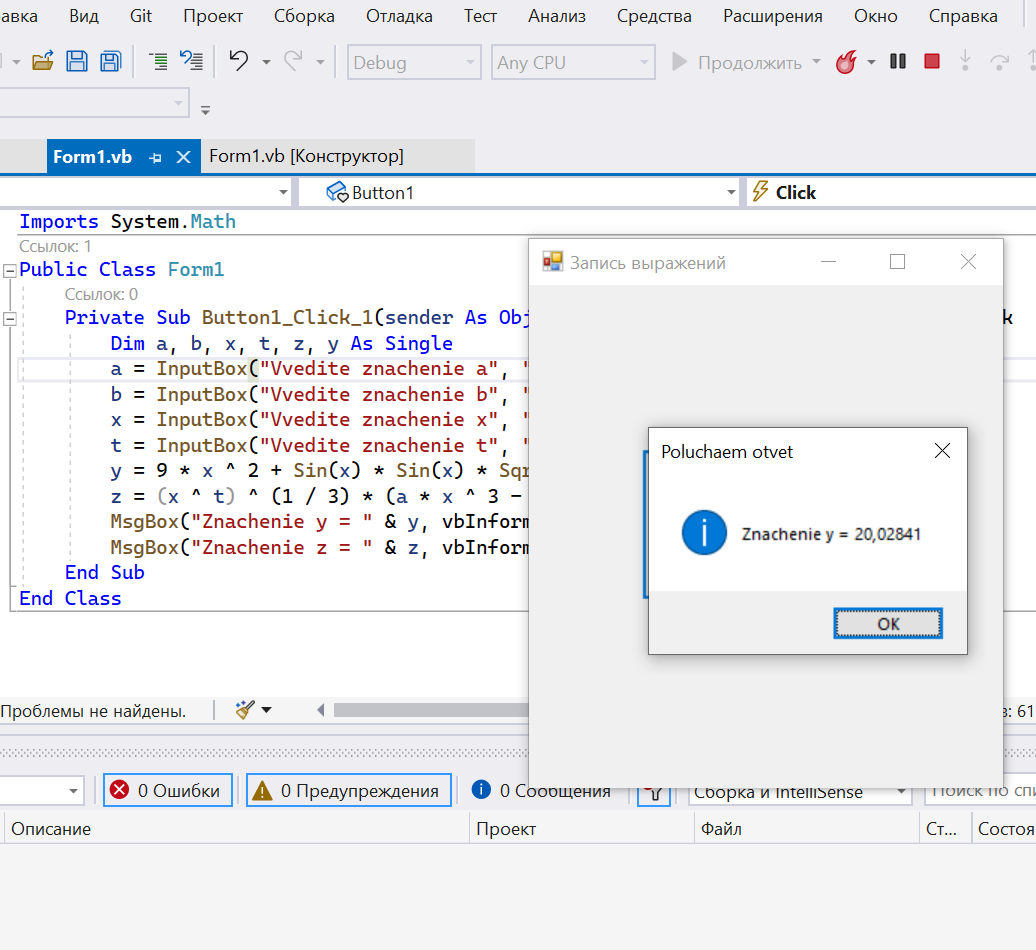The width and height of the screenshot is (1036, 950).
Task: Open the Git menu
Action: pos(141,16)
